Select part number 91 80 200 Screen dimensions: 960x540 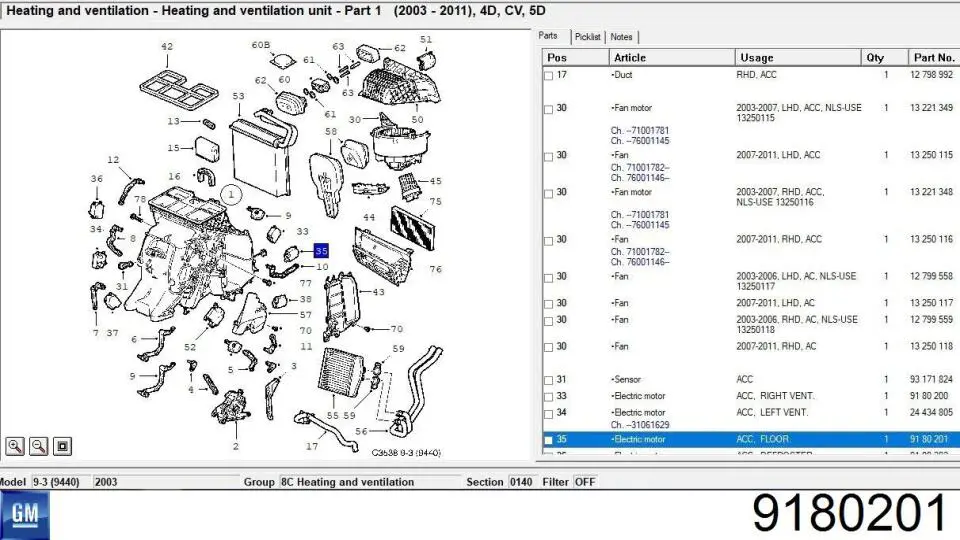(929, 396)
